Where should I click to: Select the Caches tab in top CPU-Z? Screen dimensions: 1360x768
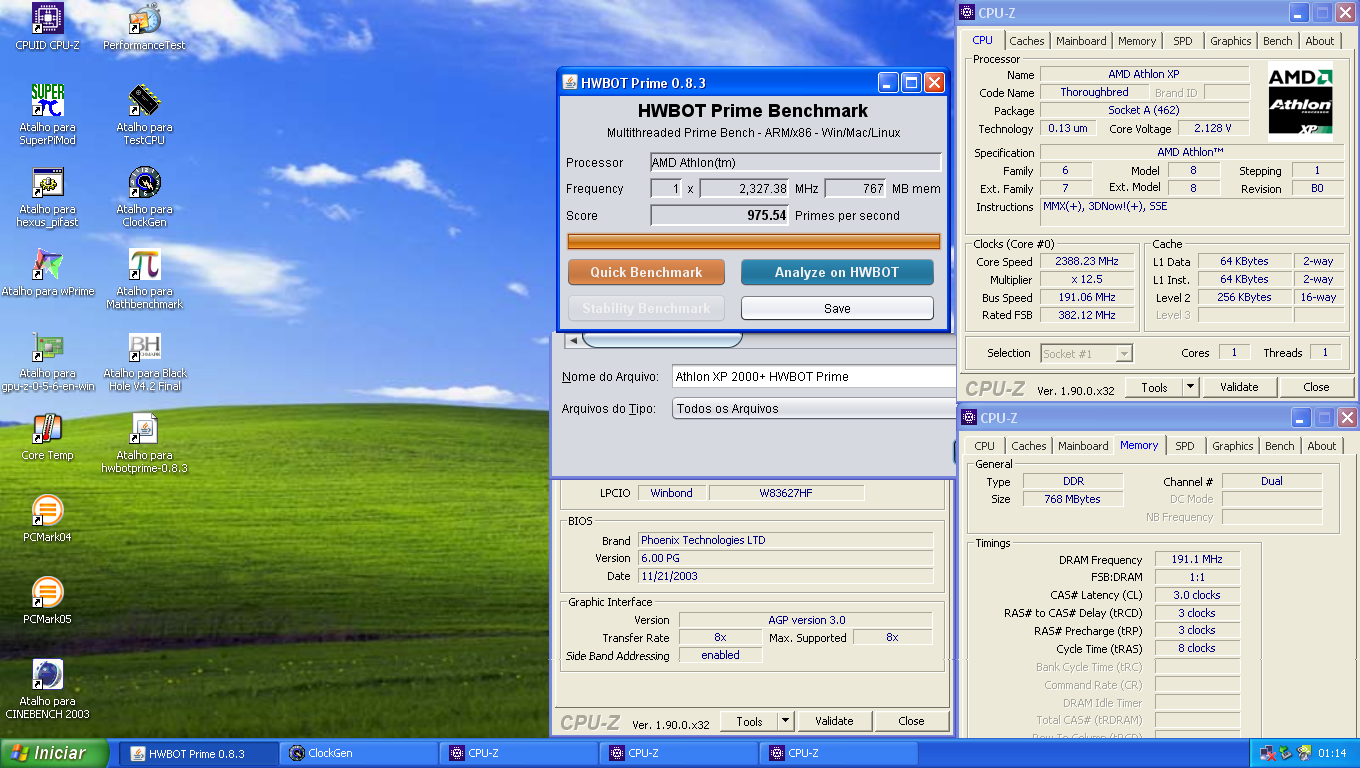coord(1026,41)
